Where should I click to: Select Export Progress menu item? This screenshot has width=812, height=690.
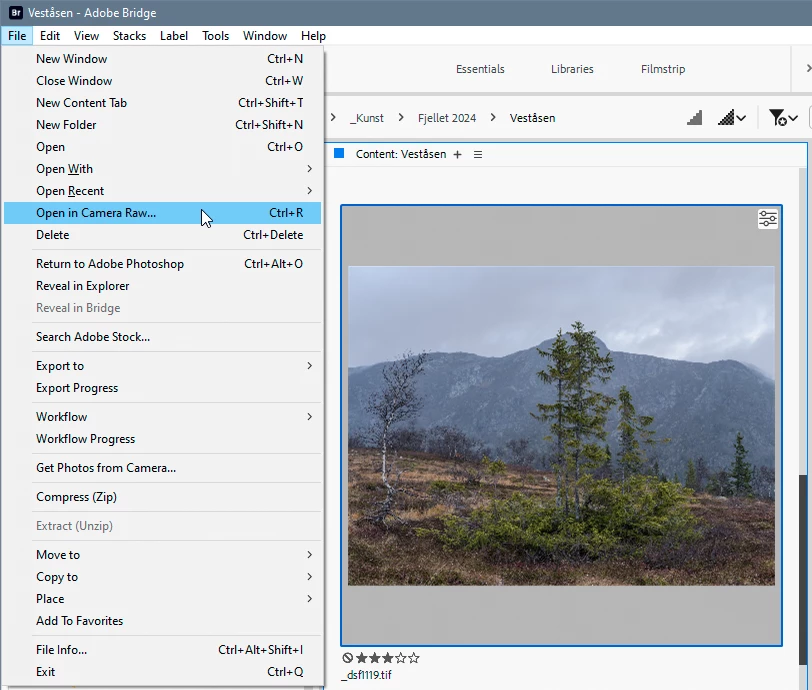pos(163,388)
